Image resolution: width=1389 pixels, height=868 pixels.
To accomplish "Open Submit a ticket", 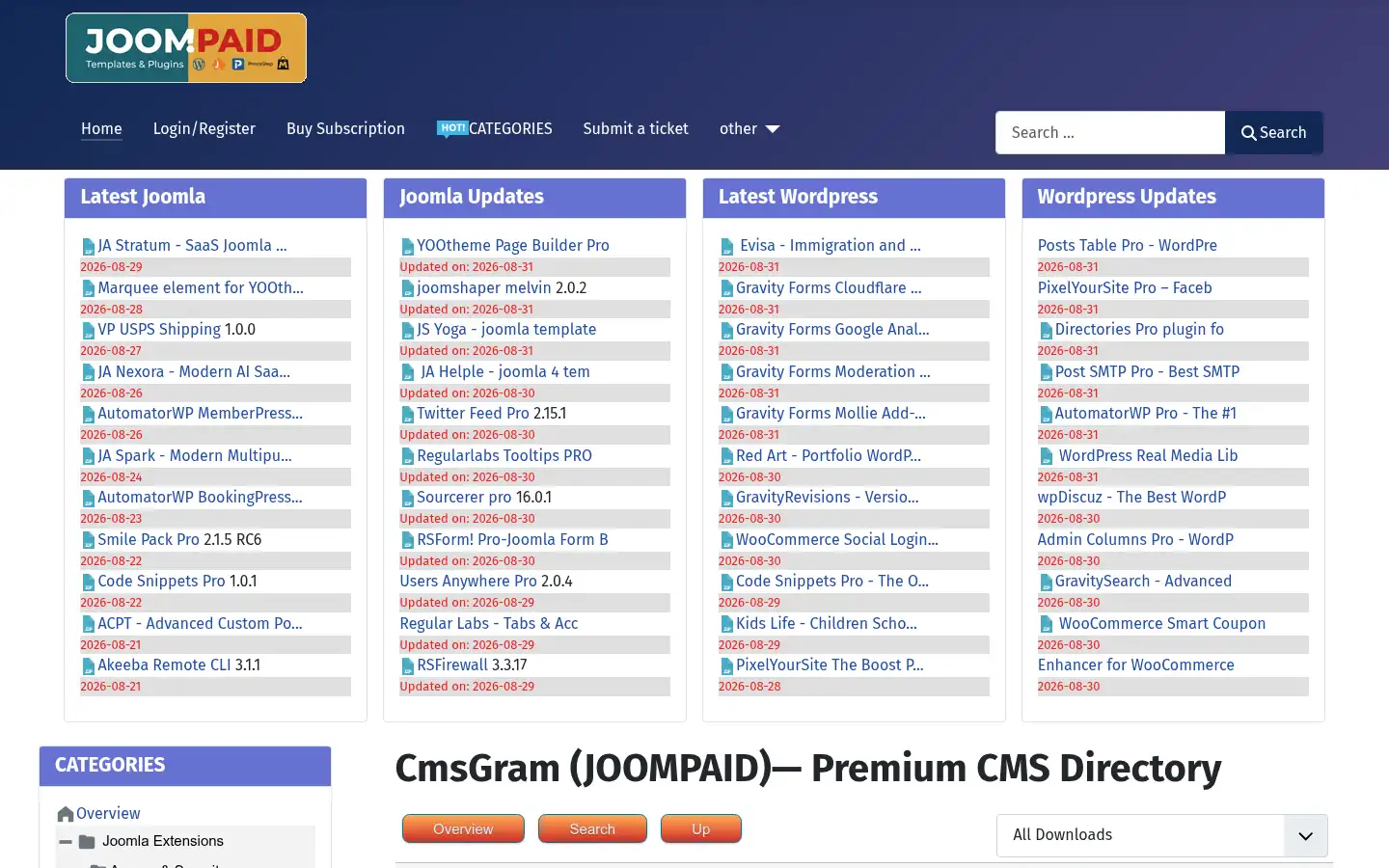I will tap(636, 128).
